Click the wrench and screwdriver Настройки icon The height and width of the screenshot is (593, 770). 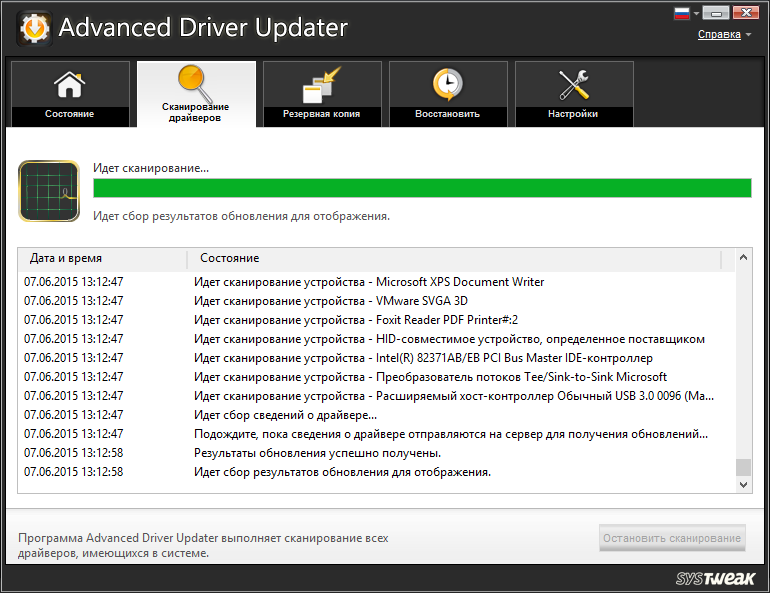point(573,84)
